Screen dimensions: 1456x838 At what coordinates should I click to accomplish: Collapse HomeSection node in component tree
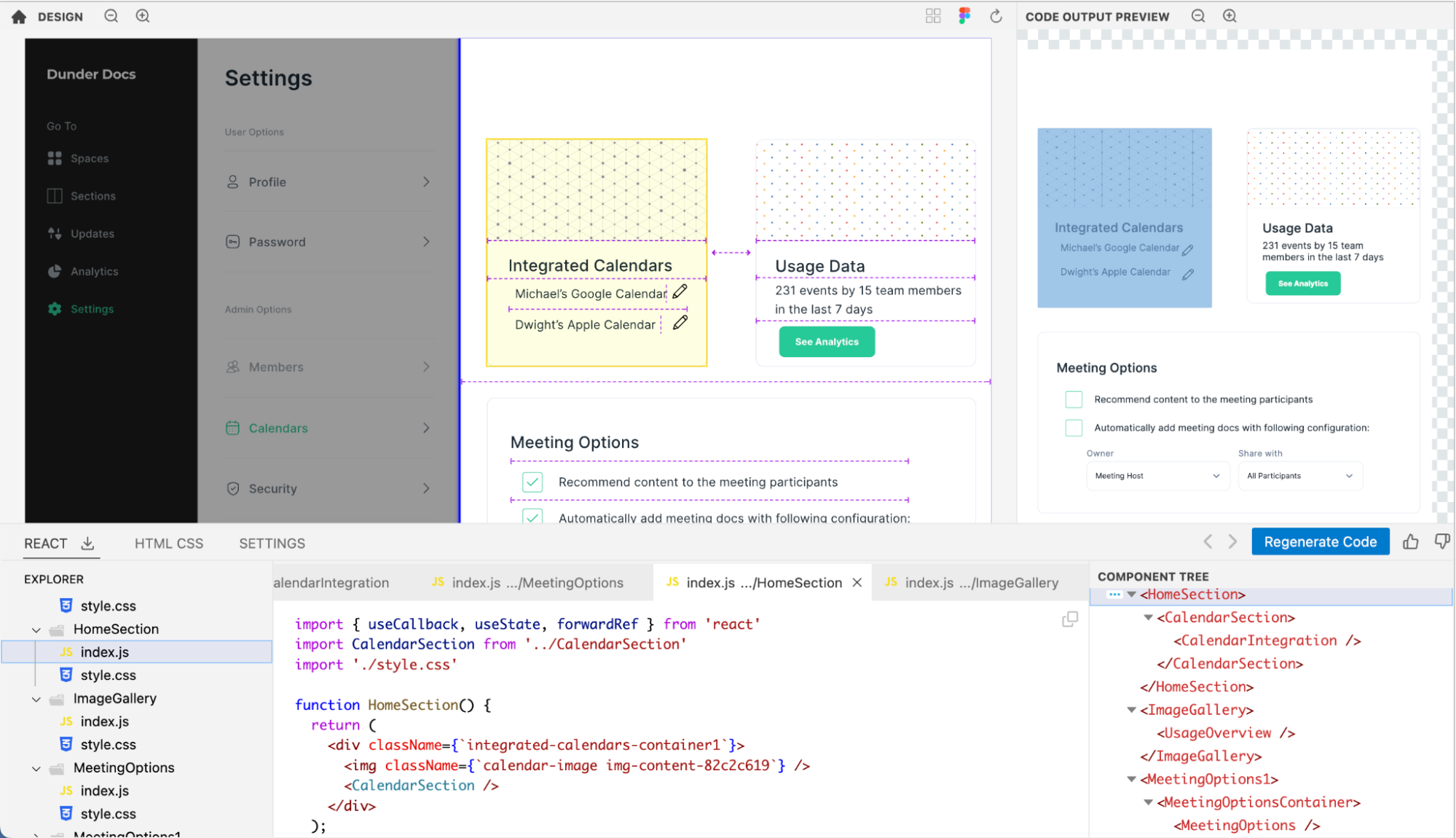[1132, 595]
